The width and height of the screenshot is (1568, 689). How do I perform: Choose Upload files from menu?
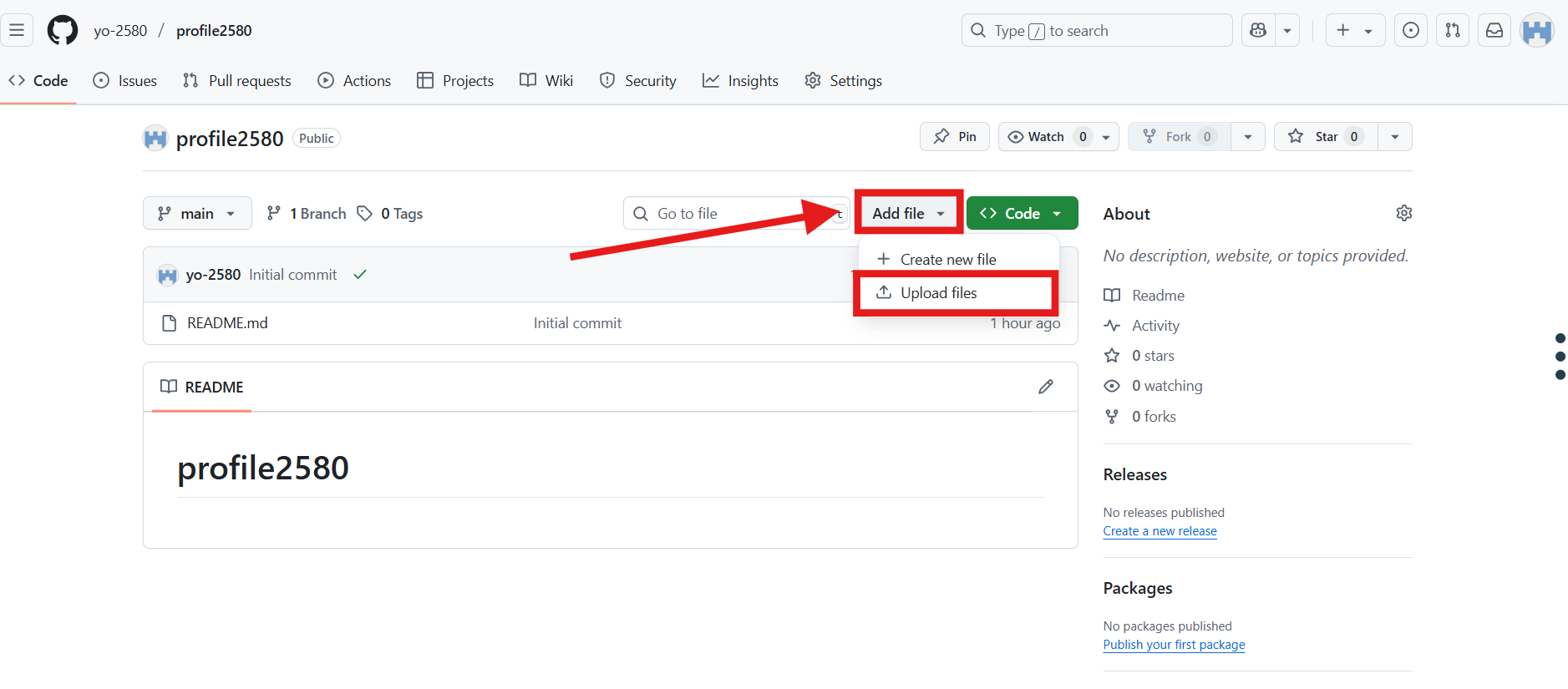tap(959, 293)
